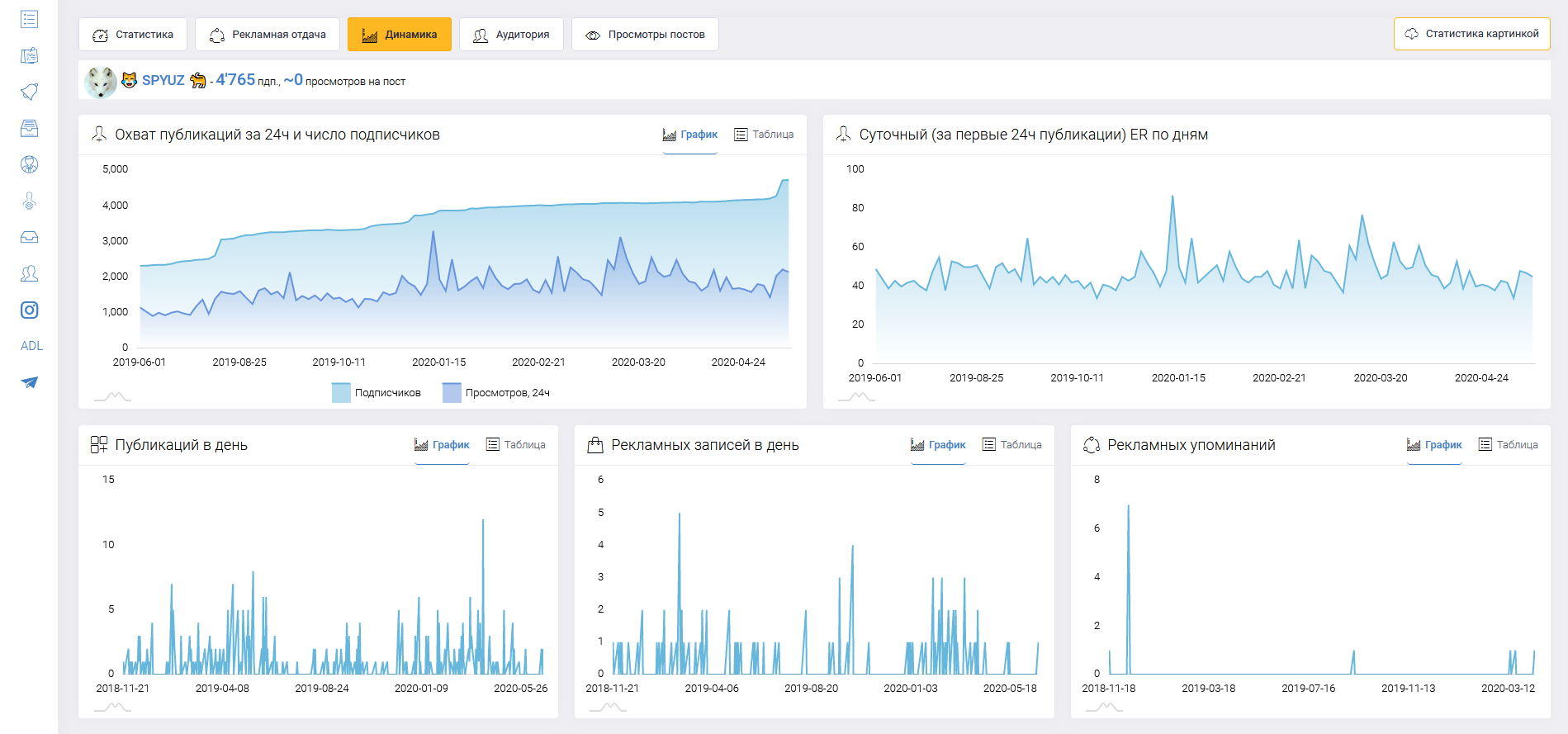Viewport: 1568px width, 734px height.
Task: Switch Охват публикаций chart to Таблица view
Action: point(764,135)
